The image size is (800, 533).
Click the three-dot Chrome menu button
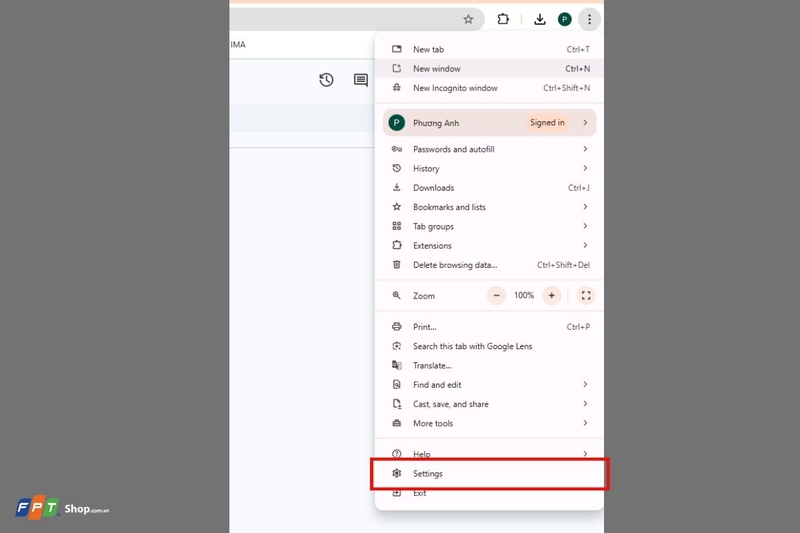tap(589, 19)
